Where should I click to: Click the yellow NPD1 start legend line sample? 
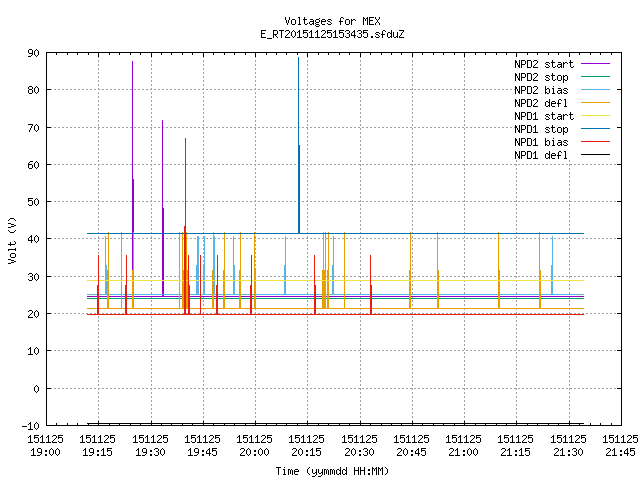point(595,116)
